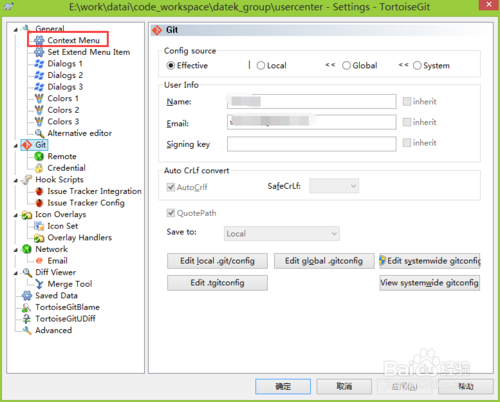Click the Overlay Handlers icon

coord(39,238)
